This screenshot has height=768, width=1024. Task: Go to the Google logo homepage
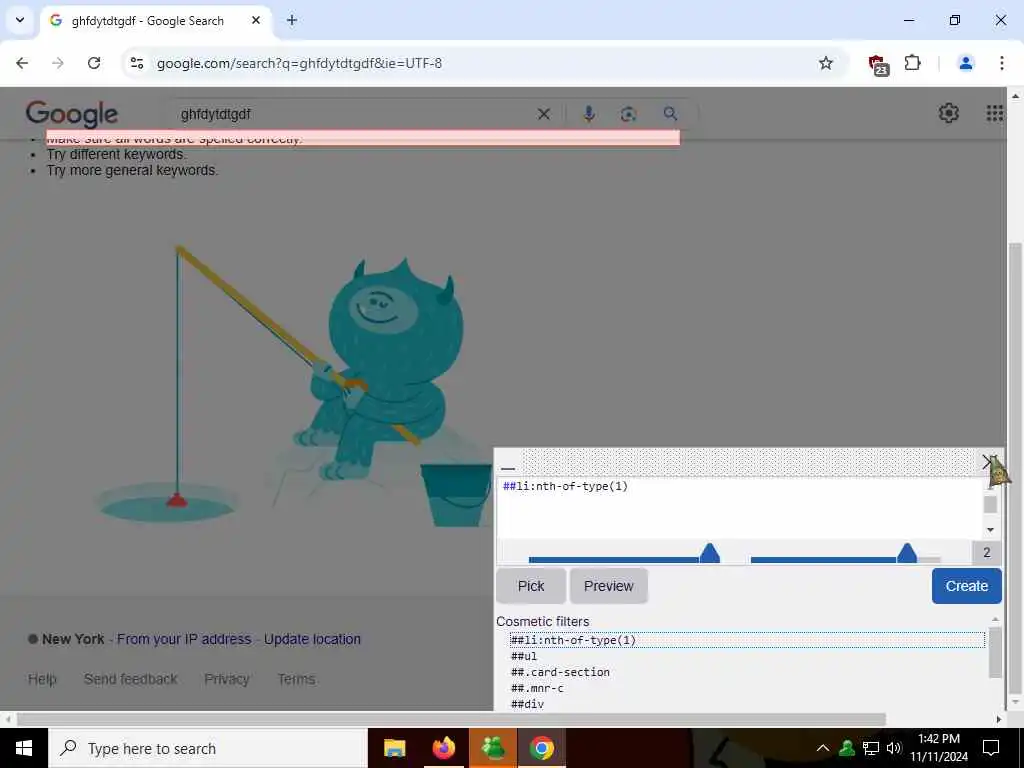click(72, 114)
